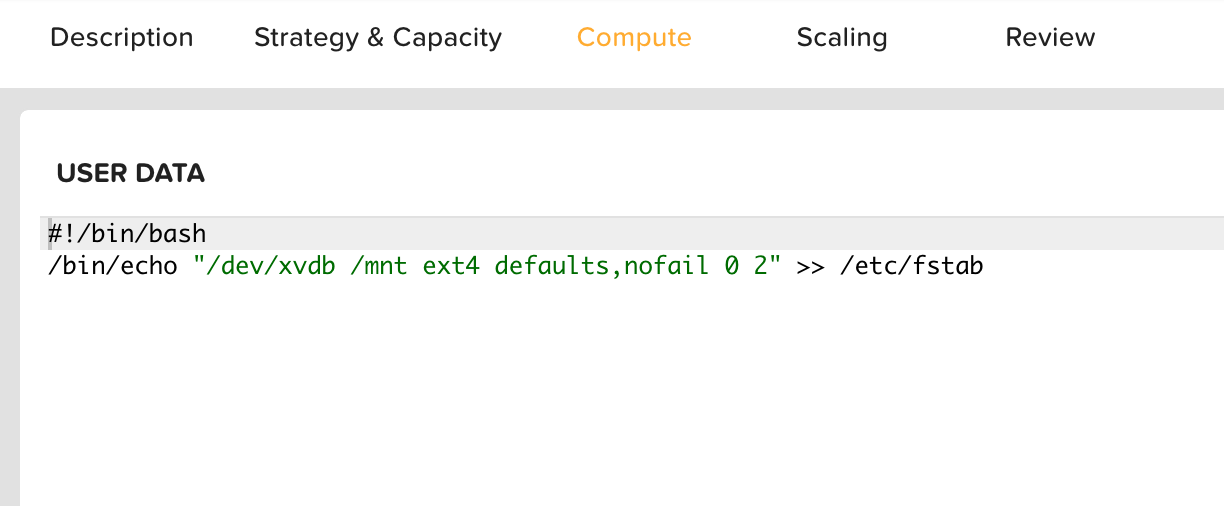Viewport: 1224px width, 506px height.
Task: Click the /bin/echo command text
Action: [114, 267]
